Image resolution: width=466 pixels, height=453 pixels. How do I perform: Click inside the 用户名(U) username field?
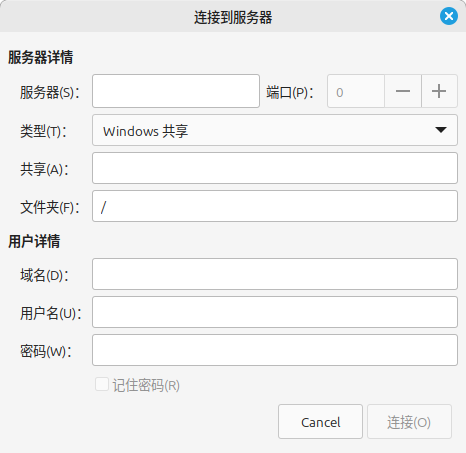[275, 312]
